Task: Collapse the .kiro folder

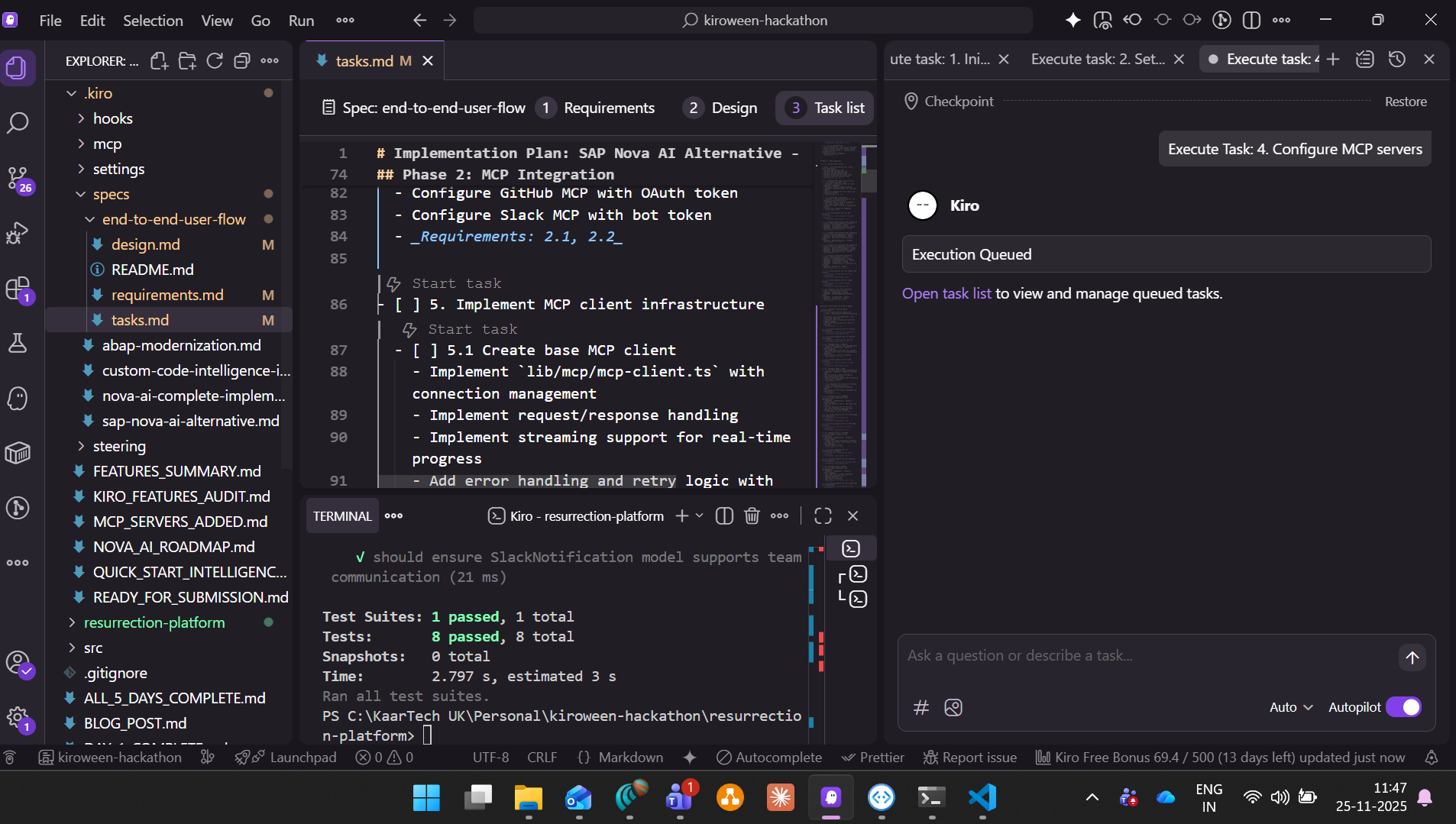Action: pyautogui.click(x=71, y=93)
